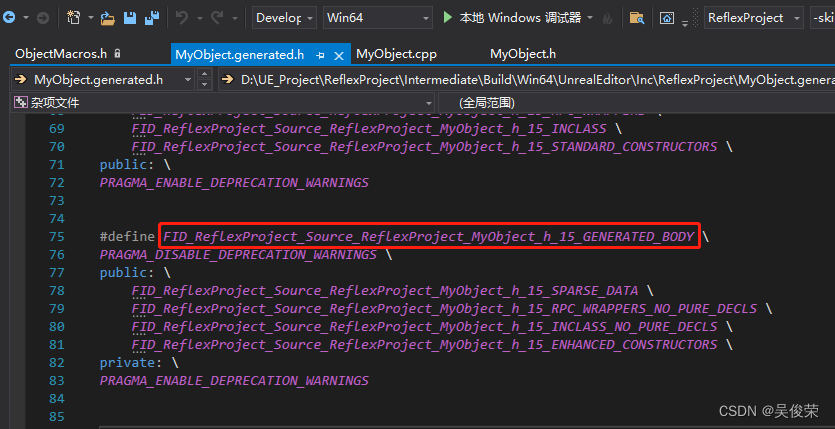Click the Navigate Forward arrow icon
The image size is (835, 429).
click(43, 18)
